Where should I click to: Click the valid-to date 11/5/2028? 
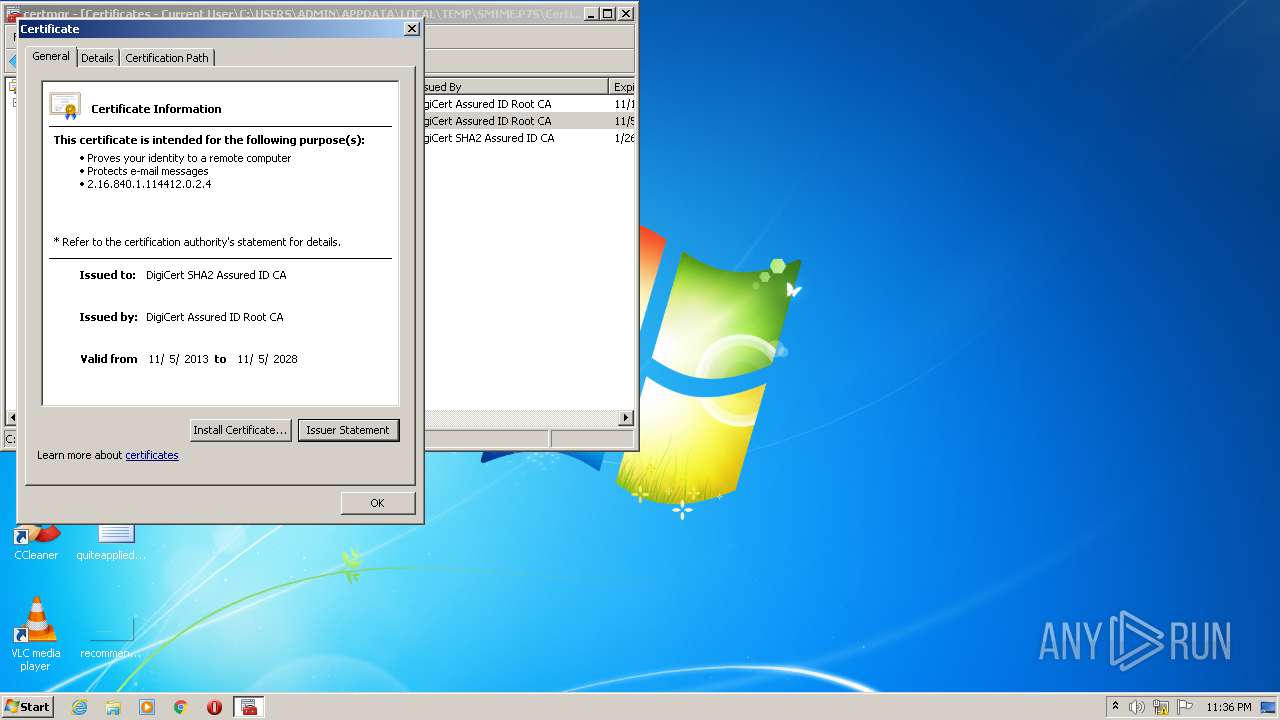[x=267, y=359]
